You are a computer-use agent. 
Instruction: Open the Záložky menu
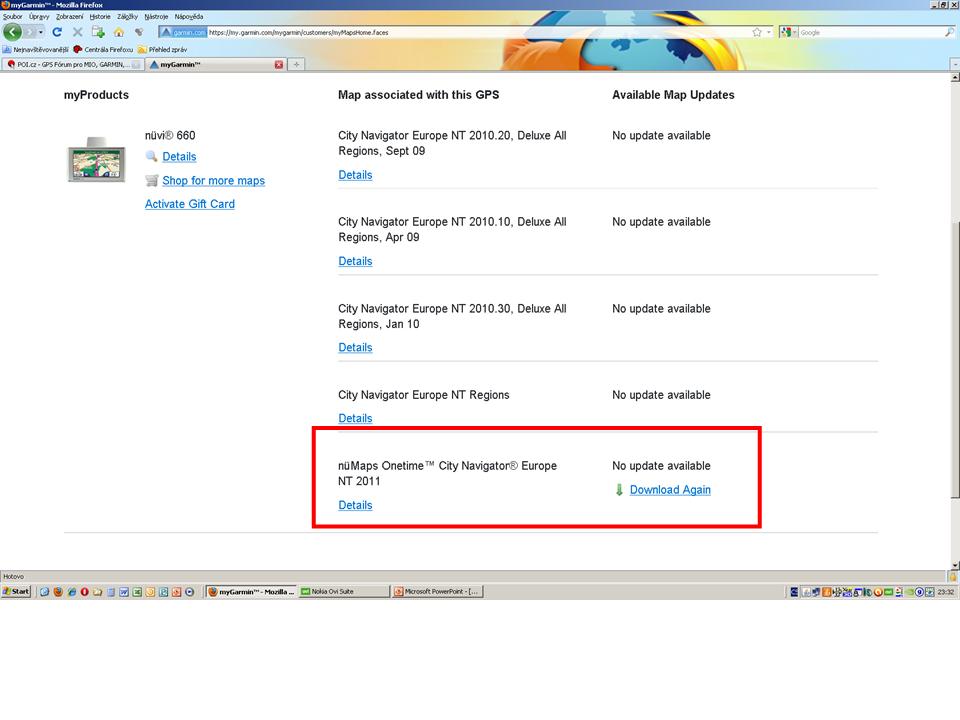point(126,17)
